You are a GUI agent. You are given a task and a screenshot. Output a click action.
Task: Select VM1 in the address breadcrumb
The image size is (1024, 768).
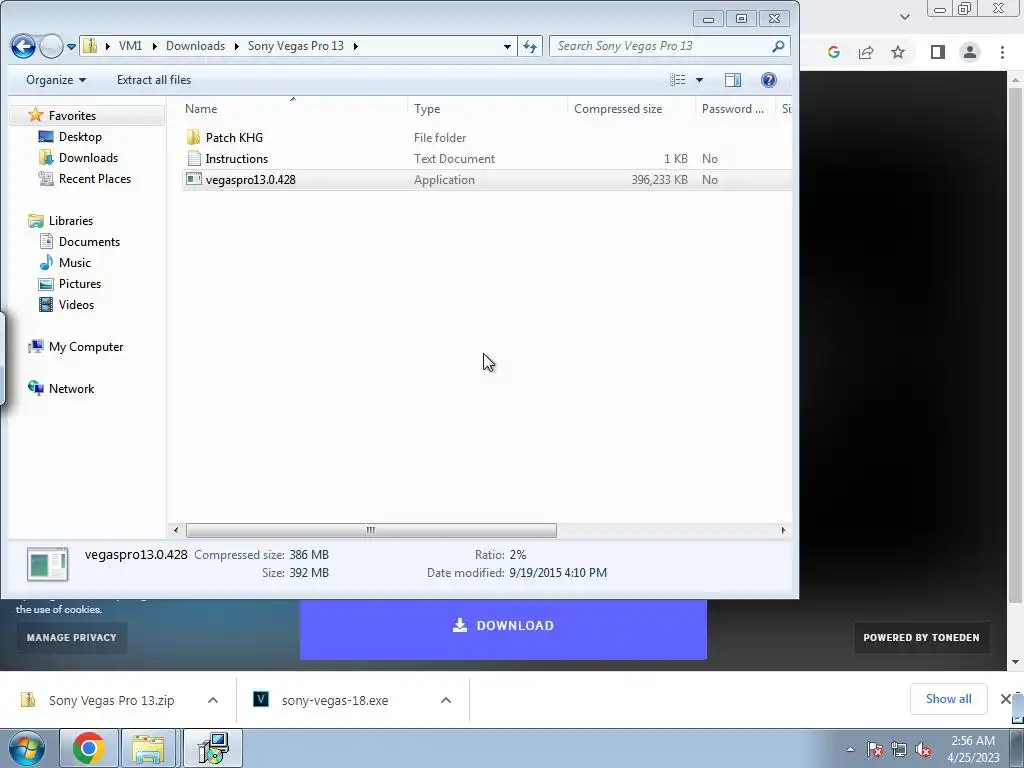click(130, 46)
